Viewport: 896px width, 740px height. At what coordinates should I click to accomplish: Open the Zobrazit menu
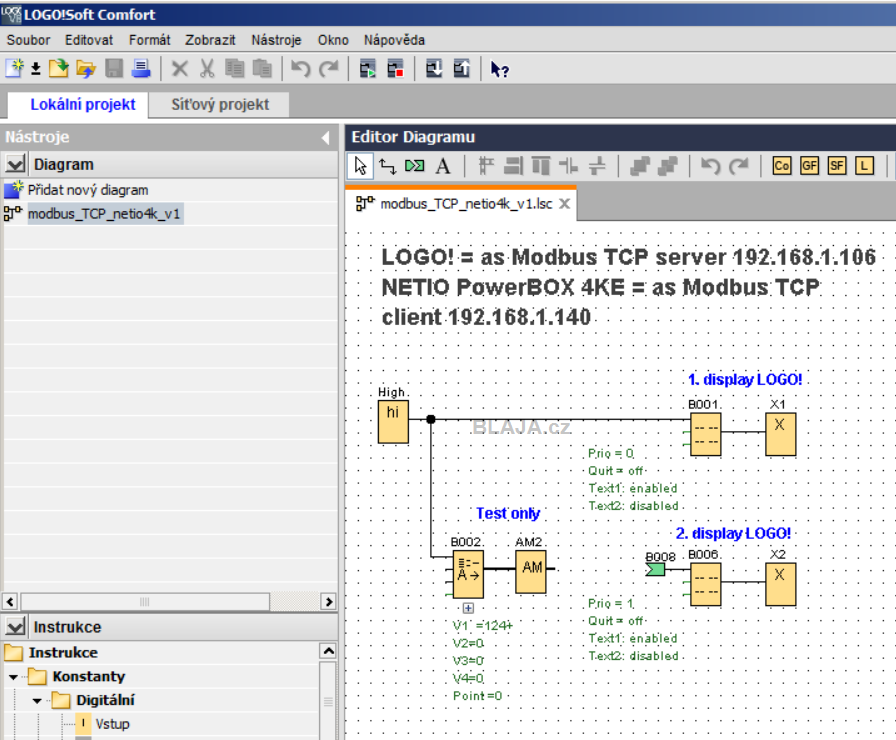[x=210, y=40]
